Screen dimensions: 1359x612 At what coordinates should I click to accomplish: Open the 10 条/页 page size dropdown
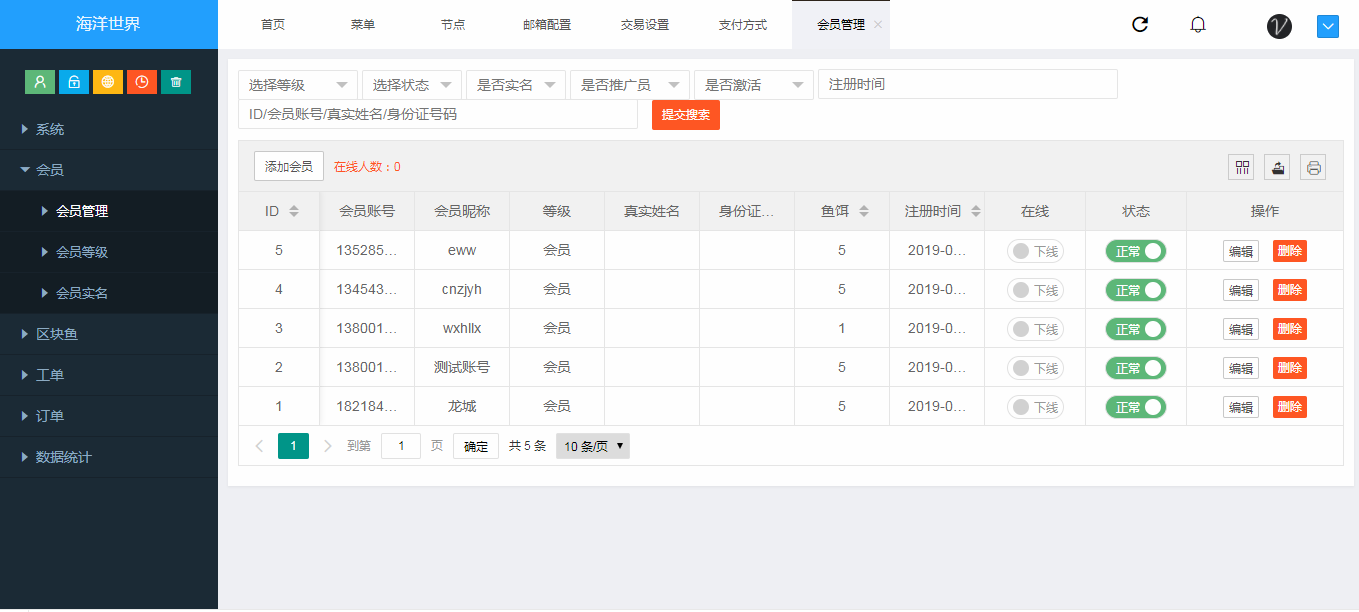(x=593, y=446)
